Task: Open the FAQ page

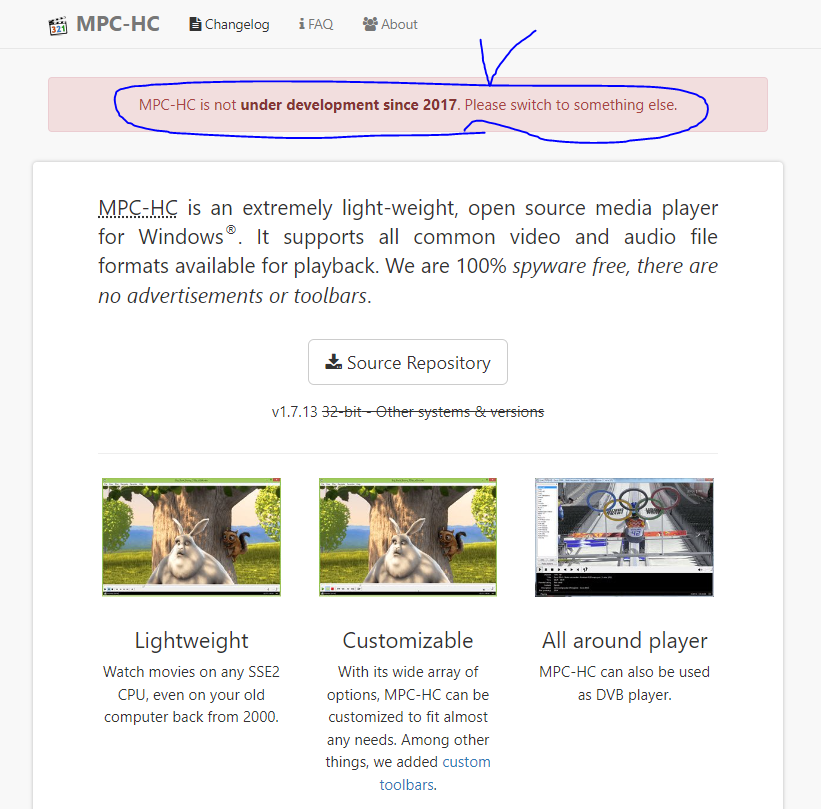Action: click(316, 24)
